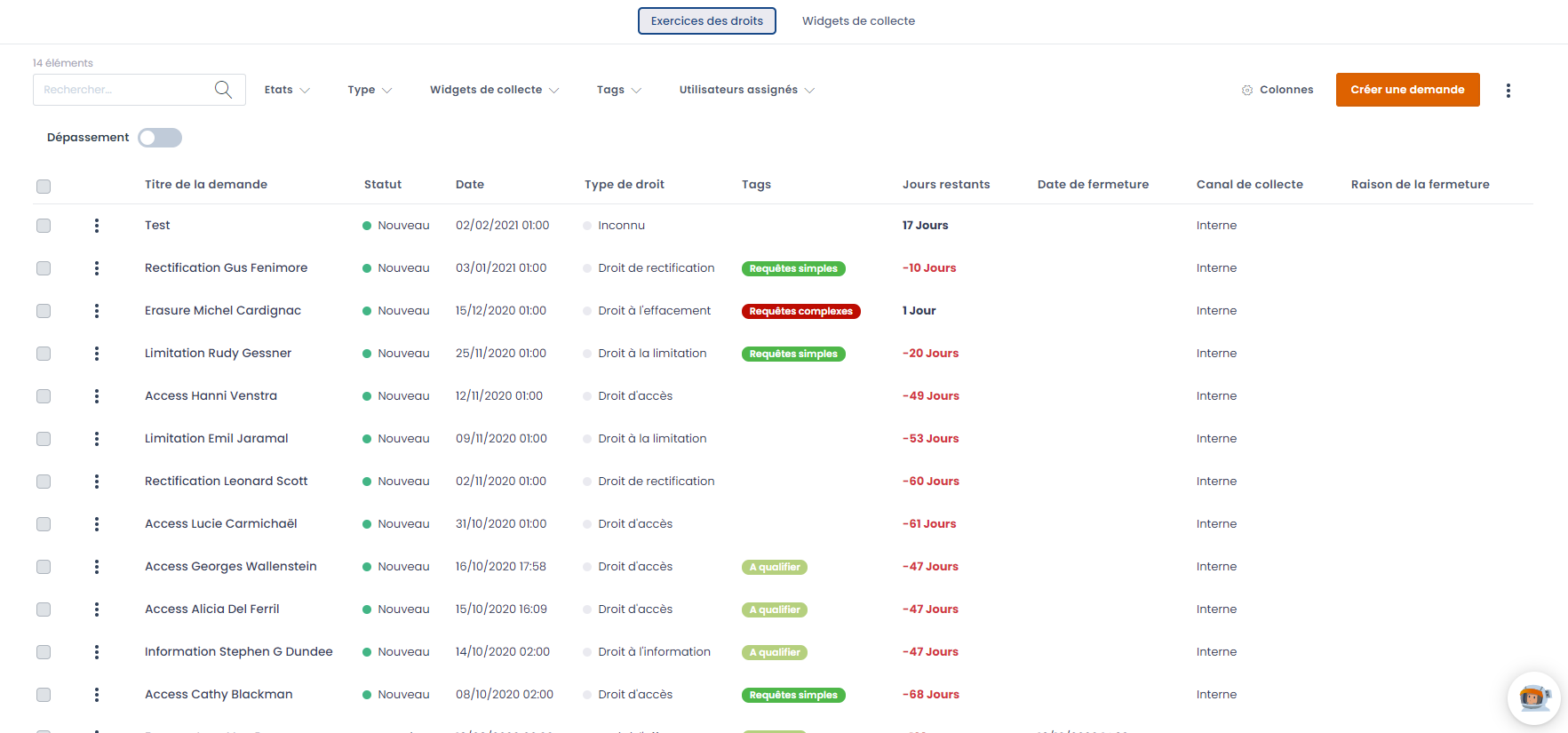This screenshot has height=733, width=1568.
Task: Open the more options menu beside Créer une demande
Action: coord(1508,91)
